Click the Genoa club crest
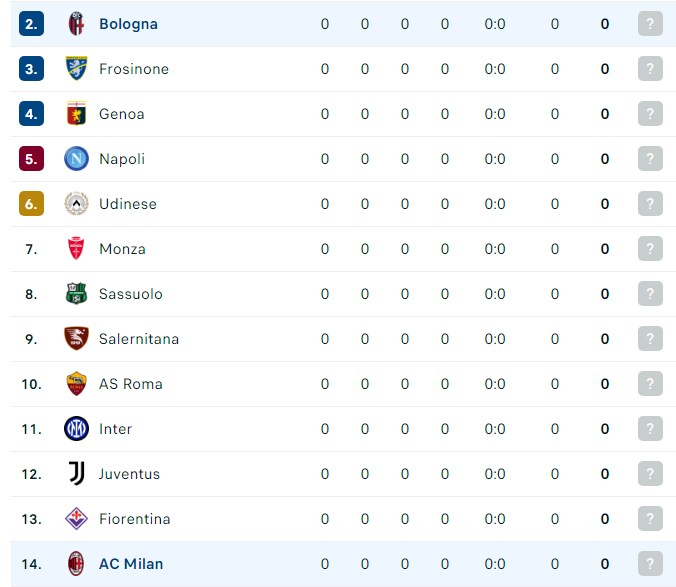Screen dimensions: 676x587 pyautogui.click(x=76, y=113)
